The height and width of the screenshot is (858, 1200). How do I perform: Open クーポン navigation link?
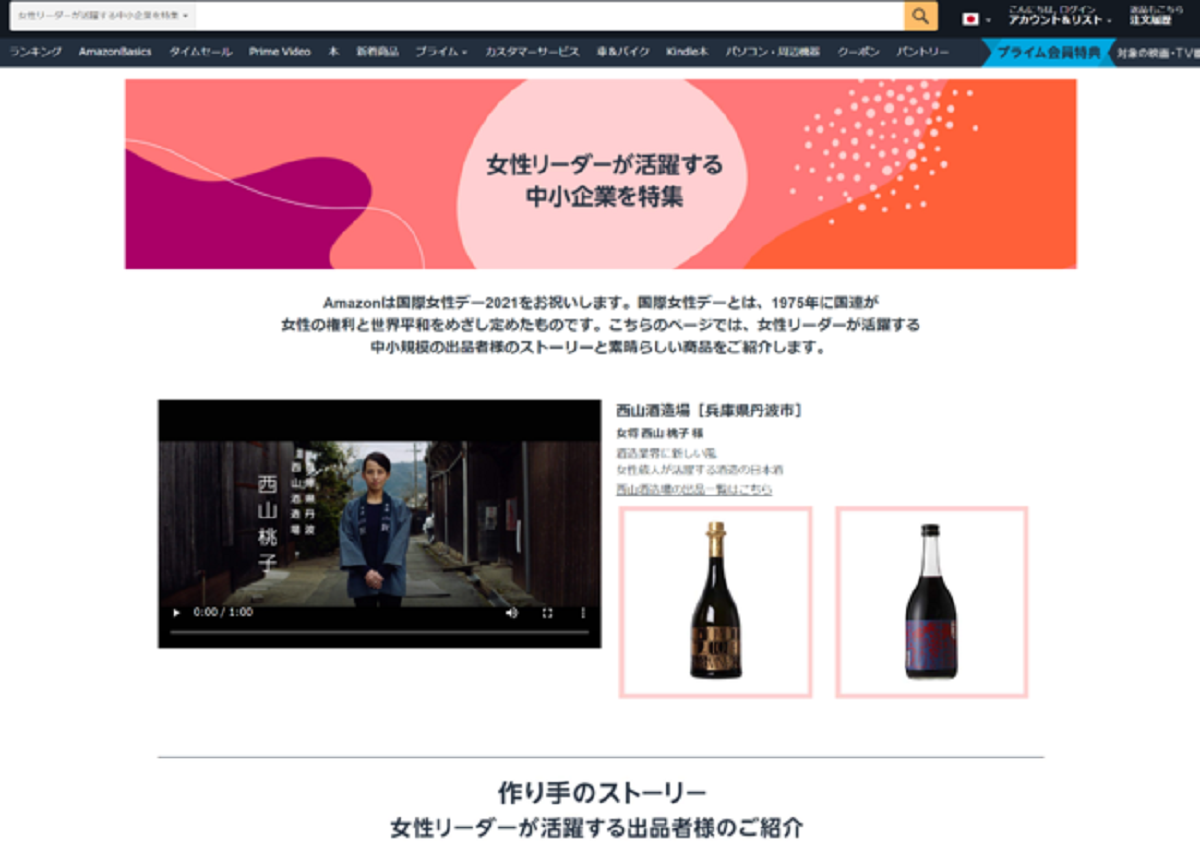(859, 52)
